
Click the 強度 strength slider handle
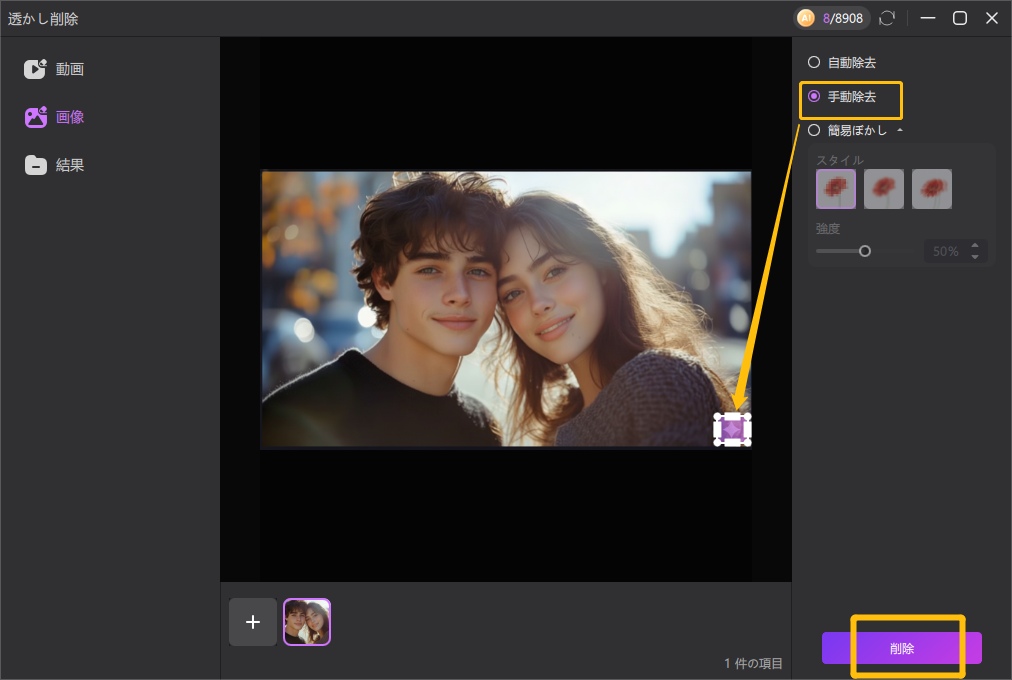click(865, 251)
